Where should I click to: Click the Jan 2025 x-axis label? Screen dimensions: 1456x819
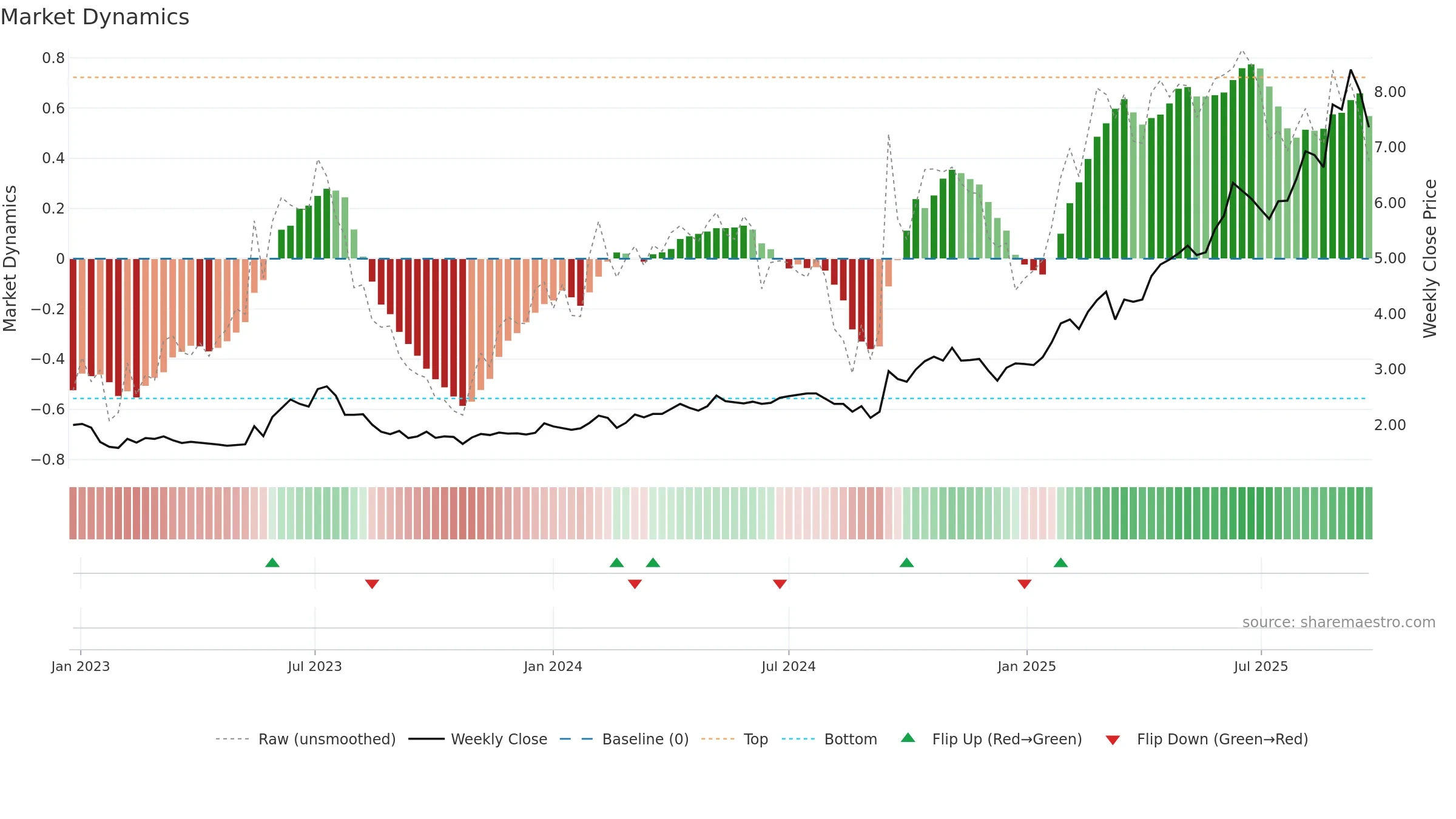point(1027,666)
